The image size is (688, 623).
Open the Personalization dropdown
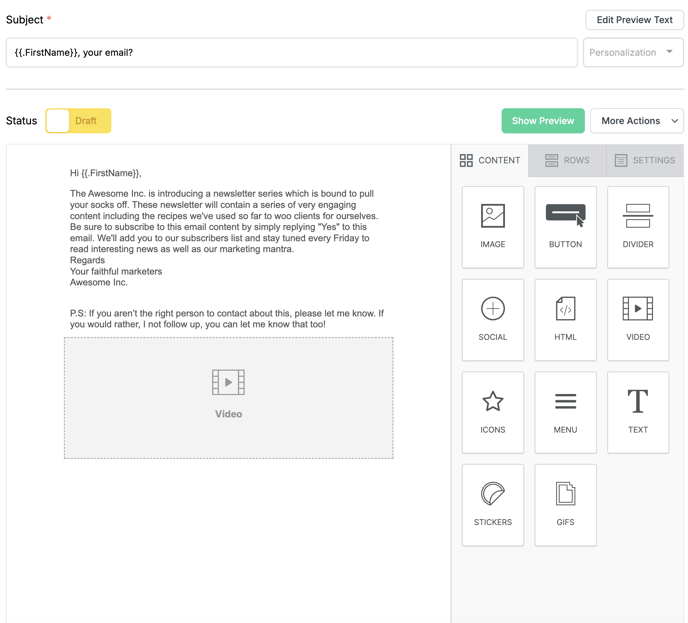click(633, 53)
